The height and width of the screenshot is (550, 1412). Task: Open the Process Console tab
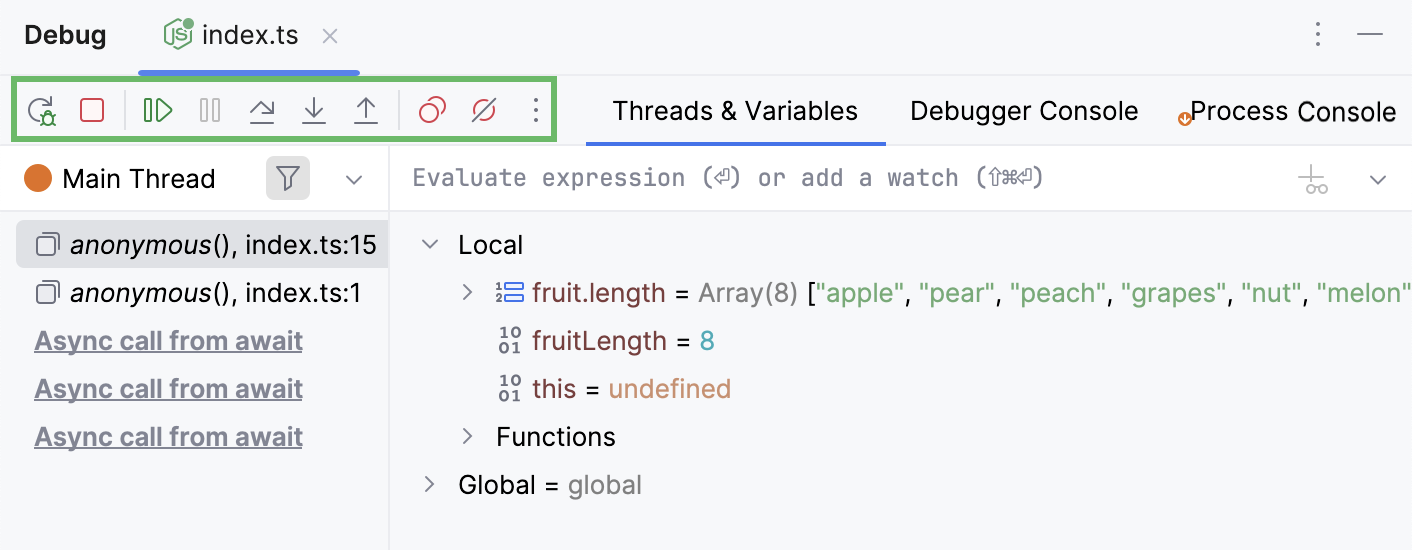1292,112
